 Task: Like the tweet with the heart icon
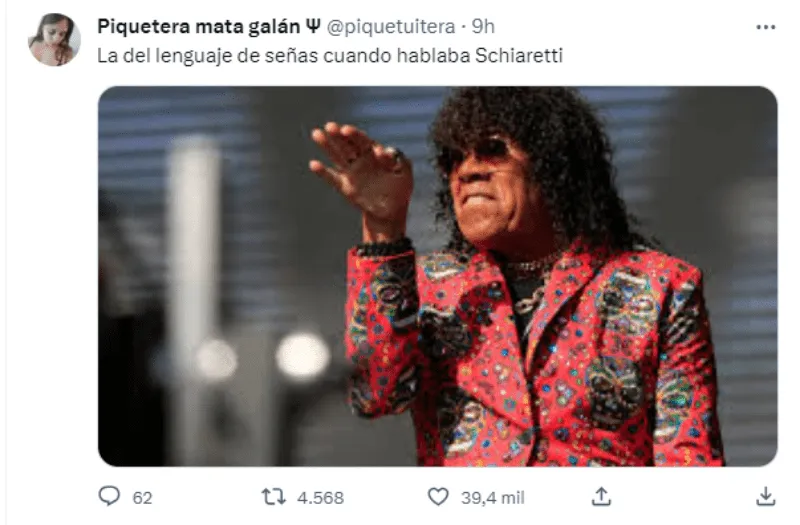click(438, 496)
